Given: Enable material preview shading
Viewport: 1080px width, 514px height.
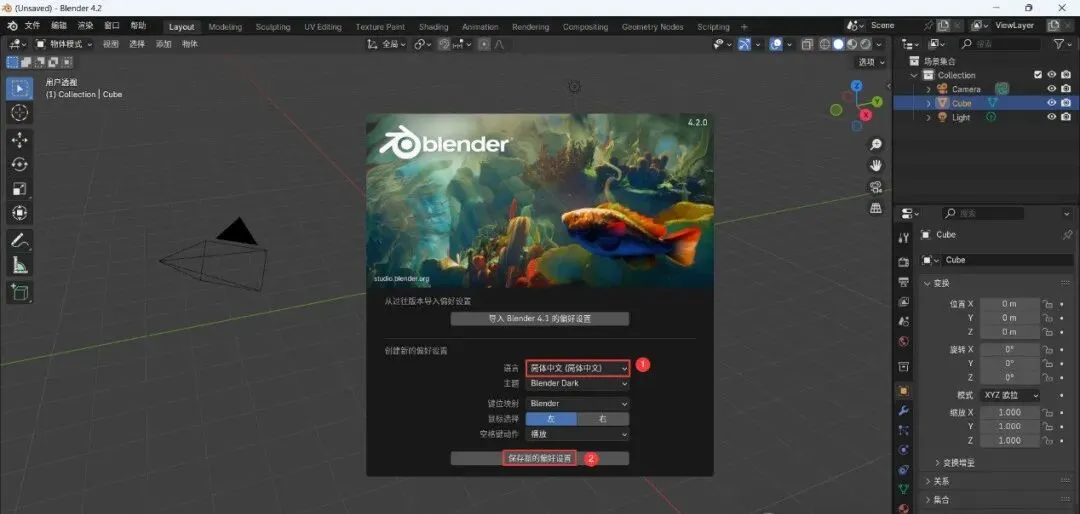Looking at the screenshot, I should click(x=852, y=44).
